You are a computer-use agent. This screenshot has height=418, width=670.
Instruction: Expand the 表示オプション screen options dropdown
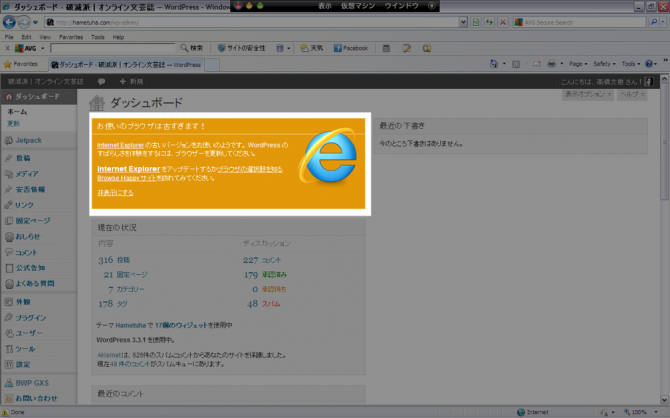[x=588, y=94]
